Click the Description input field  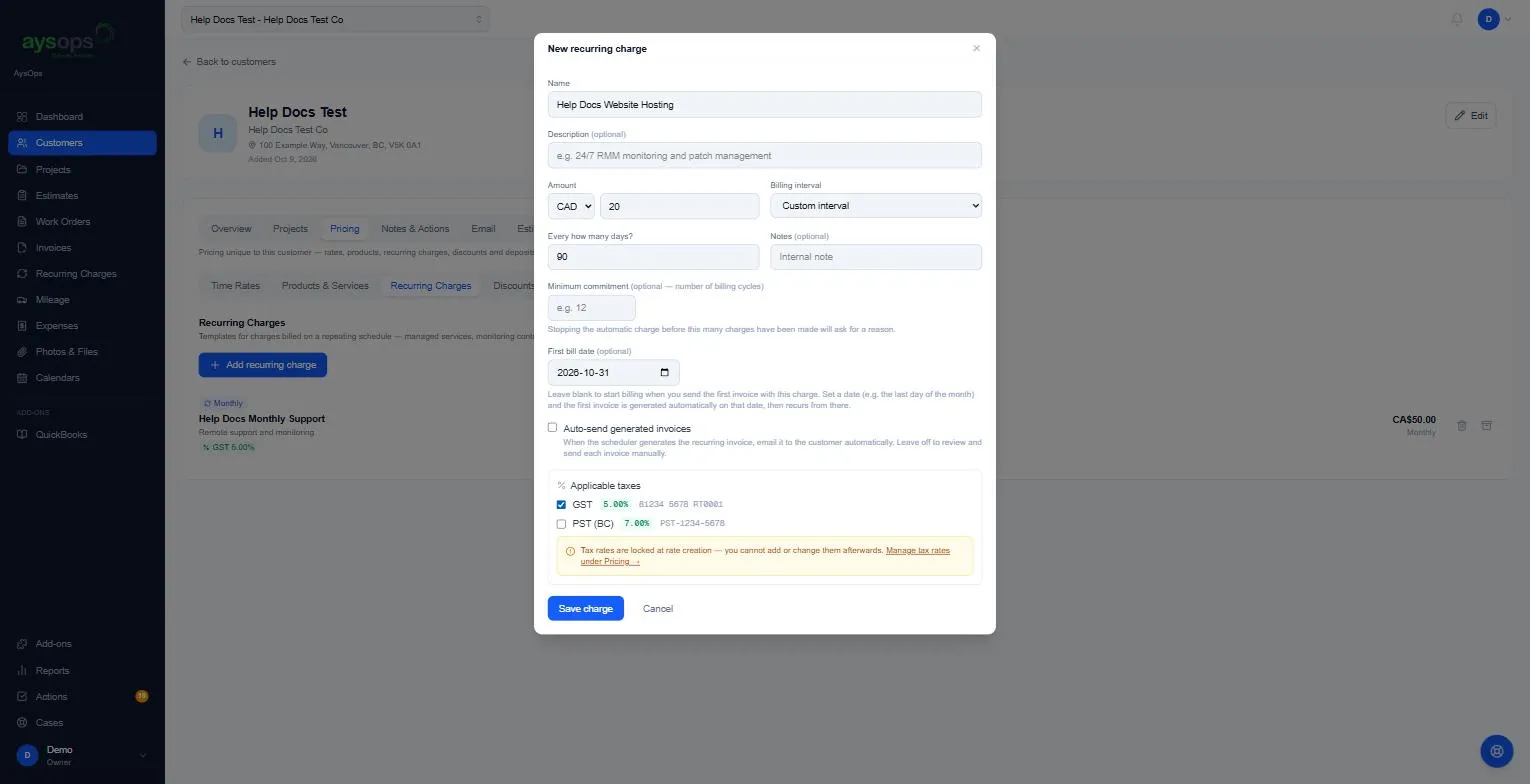coord(765,155)
